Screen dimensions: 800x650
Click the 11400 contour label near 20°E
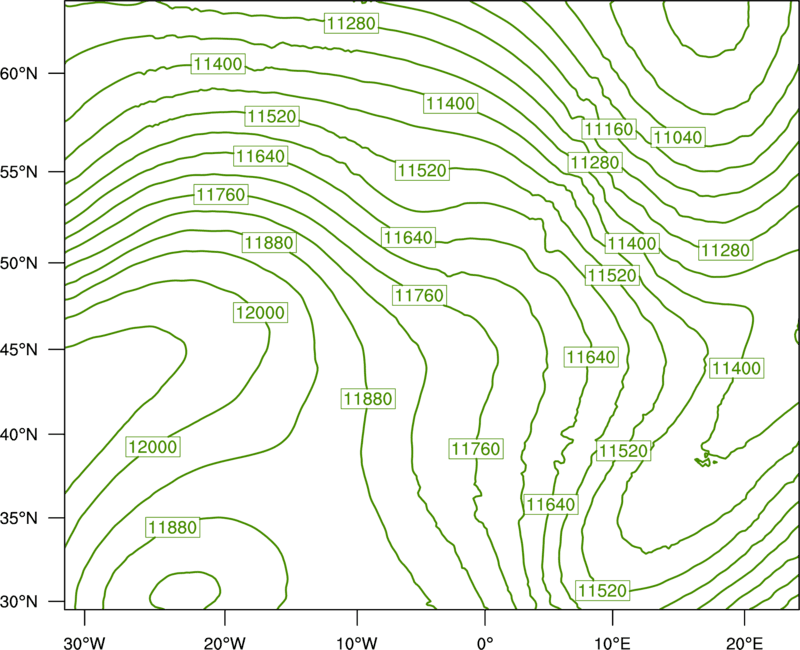coord(736,368)
